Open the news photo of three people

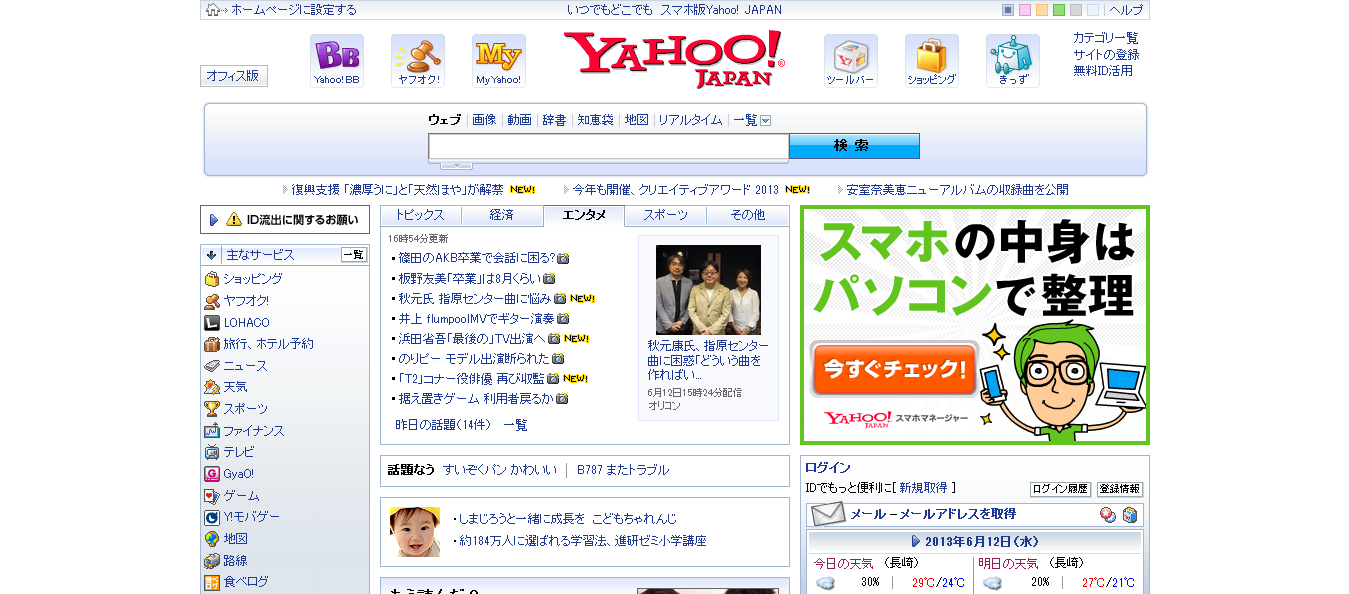tap(708, 290)
